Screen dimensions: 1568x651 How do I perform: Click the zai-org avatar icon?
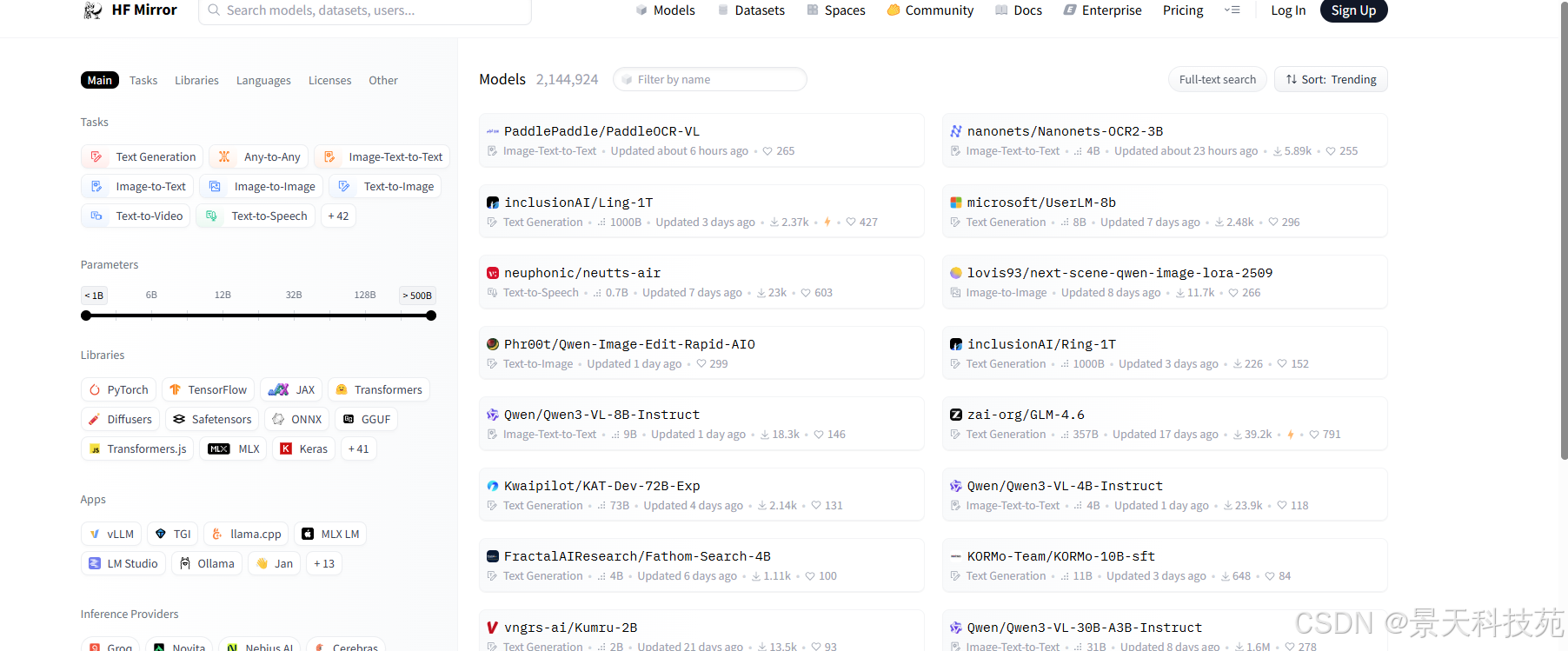[956, 415]
